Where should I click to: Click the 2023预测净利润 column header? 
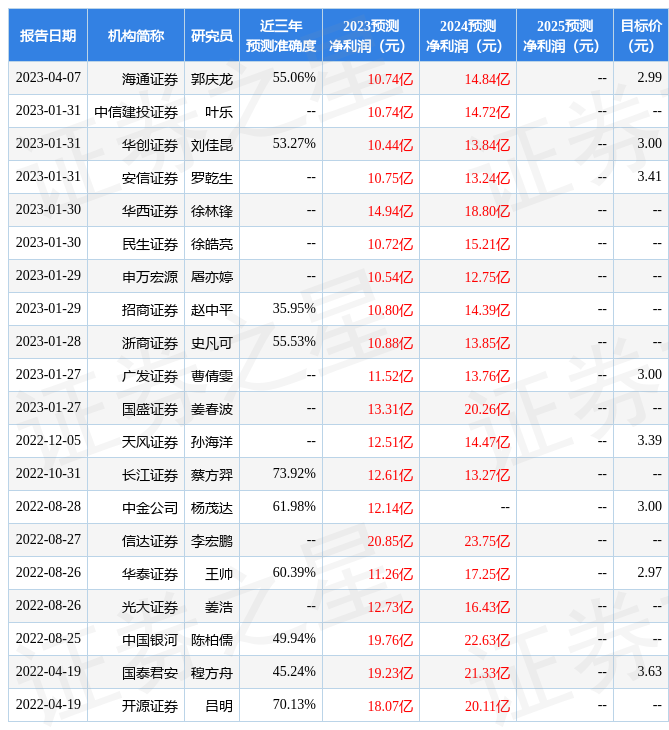(371, 35)
